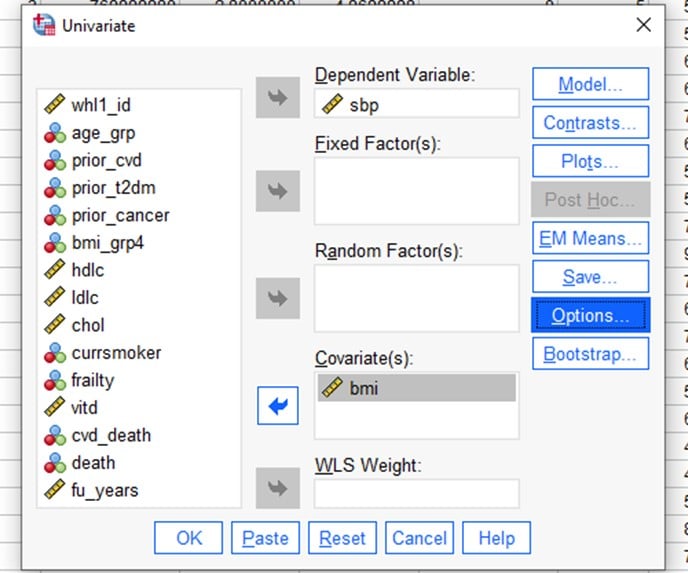This screenshot has width=688, height=573.
Task: Open Bootstrap settings
Action: [x=589, y=353]
